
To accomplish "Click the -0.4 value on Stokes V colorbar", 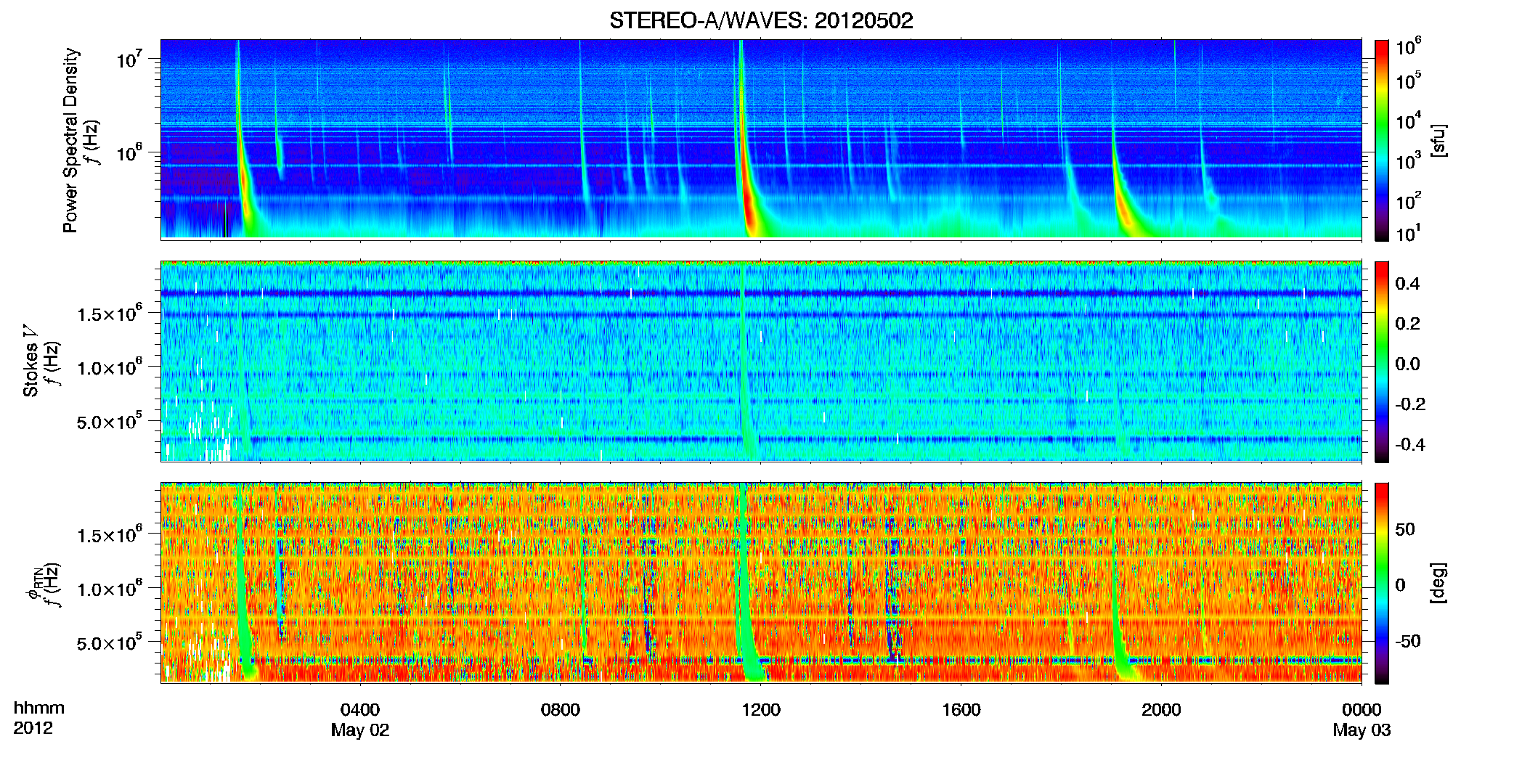I will (1409, 444).
